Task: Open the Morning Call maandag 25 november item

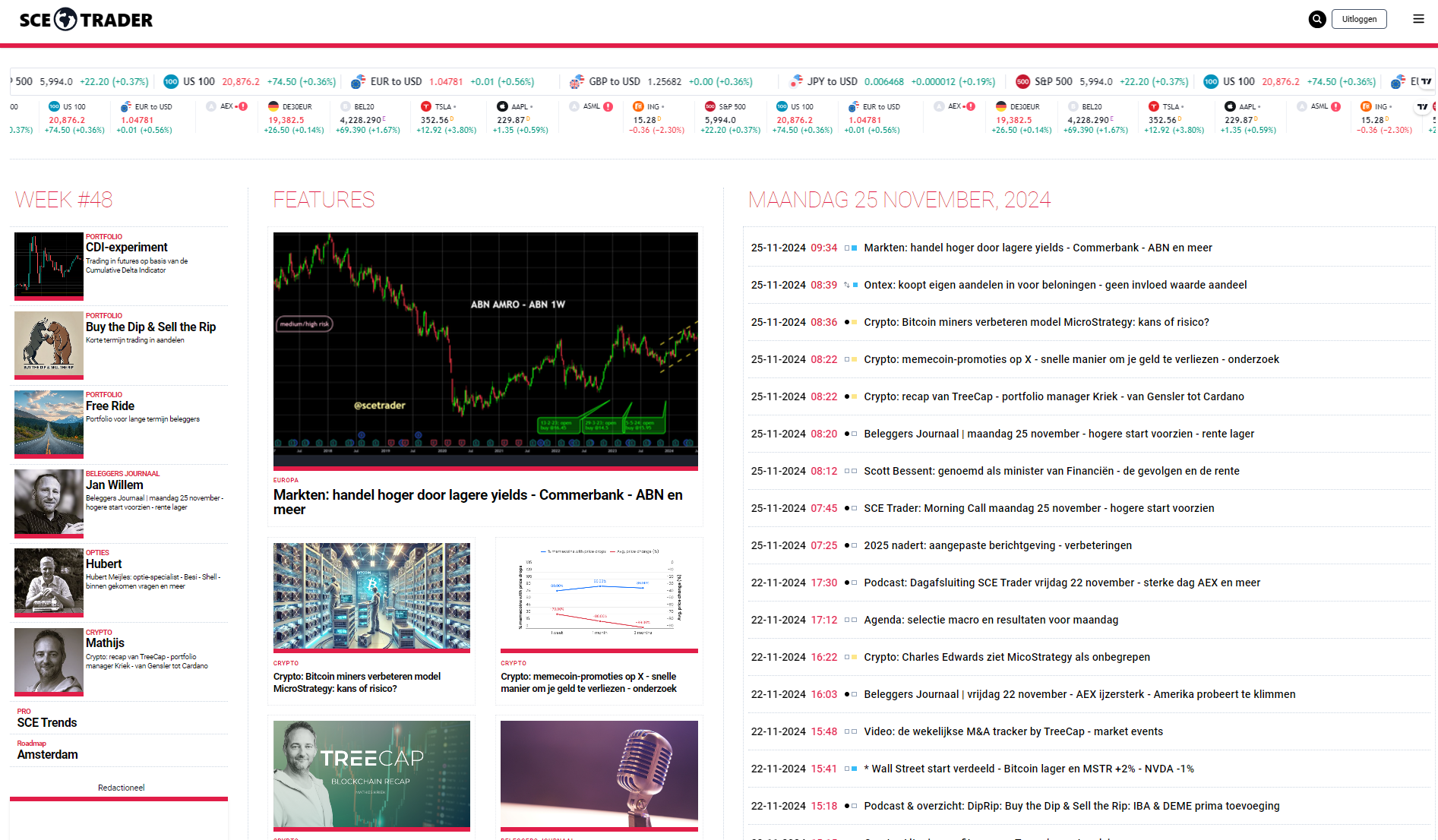Action: click(x=1039, y=508)
